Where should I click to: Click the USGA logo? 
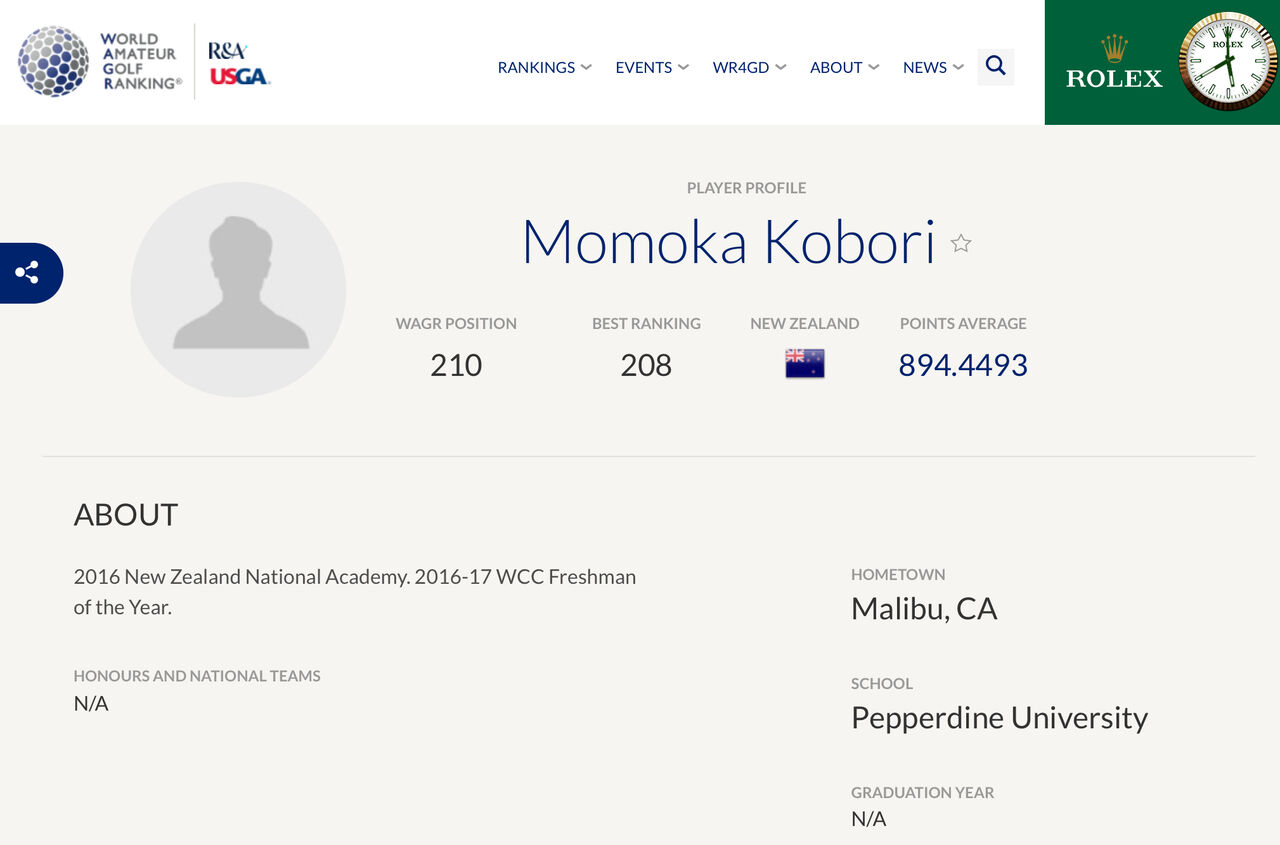pos(239,77)
